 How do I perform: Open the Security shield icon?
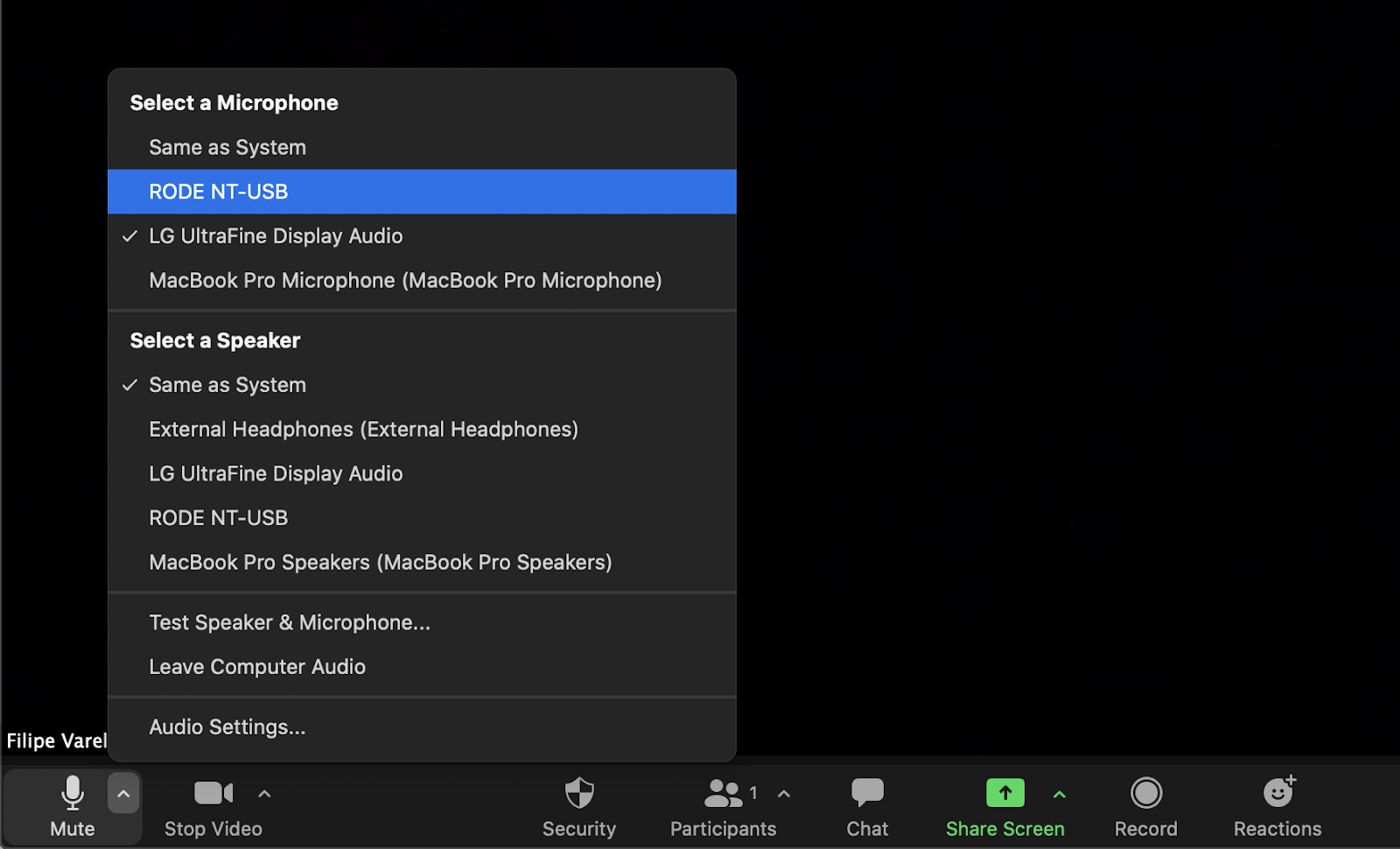(x=578, y=794)
